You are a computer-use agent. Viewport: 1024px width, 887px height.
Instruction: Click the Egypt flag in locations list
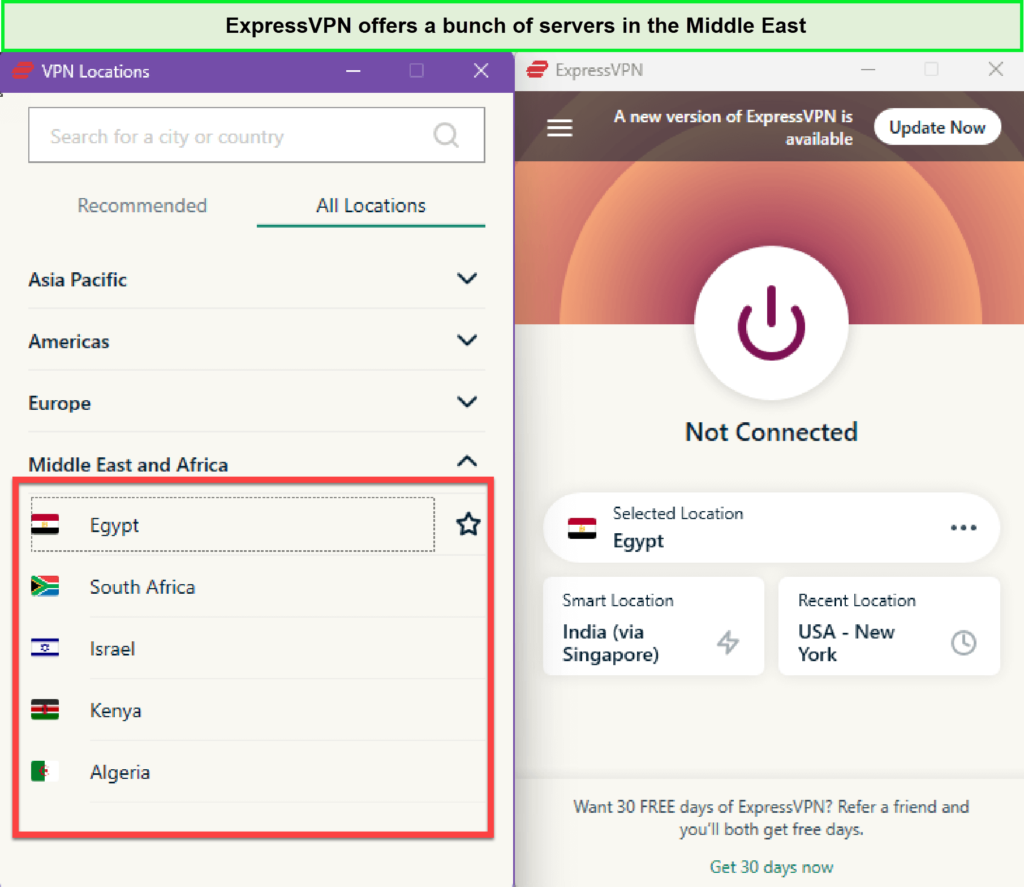(x=45, y=524)
